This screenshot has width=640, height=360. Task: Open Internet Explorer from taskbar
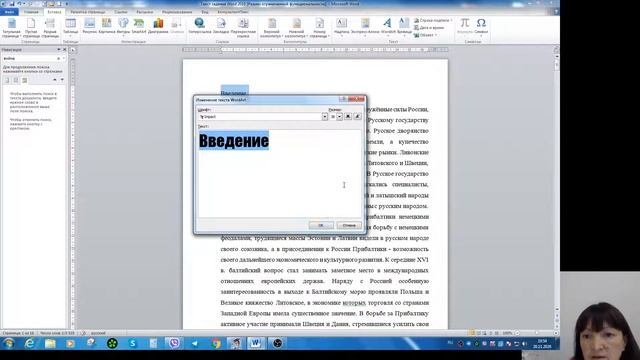[x=29, y=343]
